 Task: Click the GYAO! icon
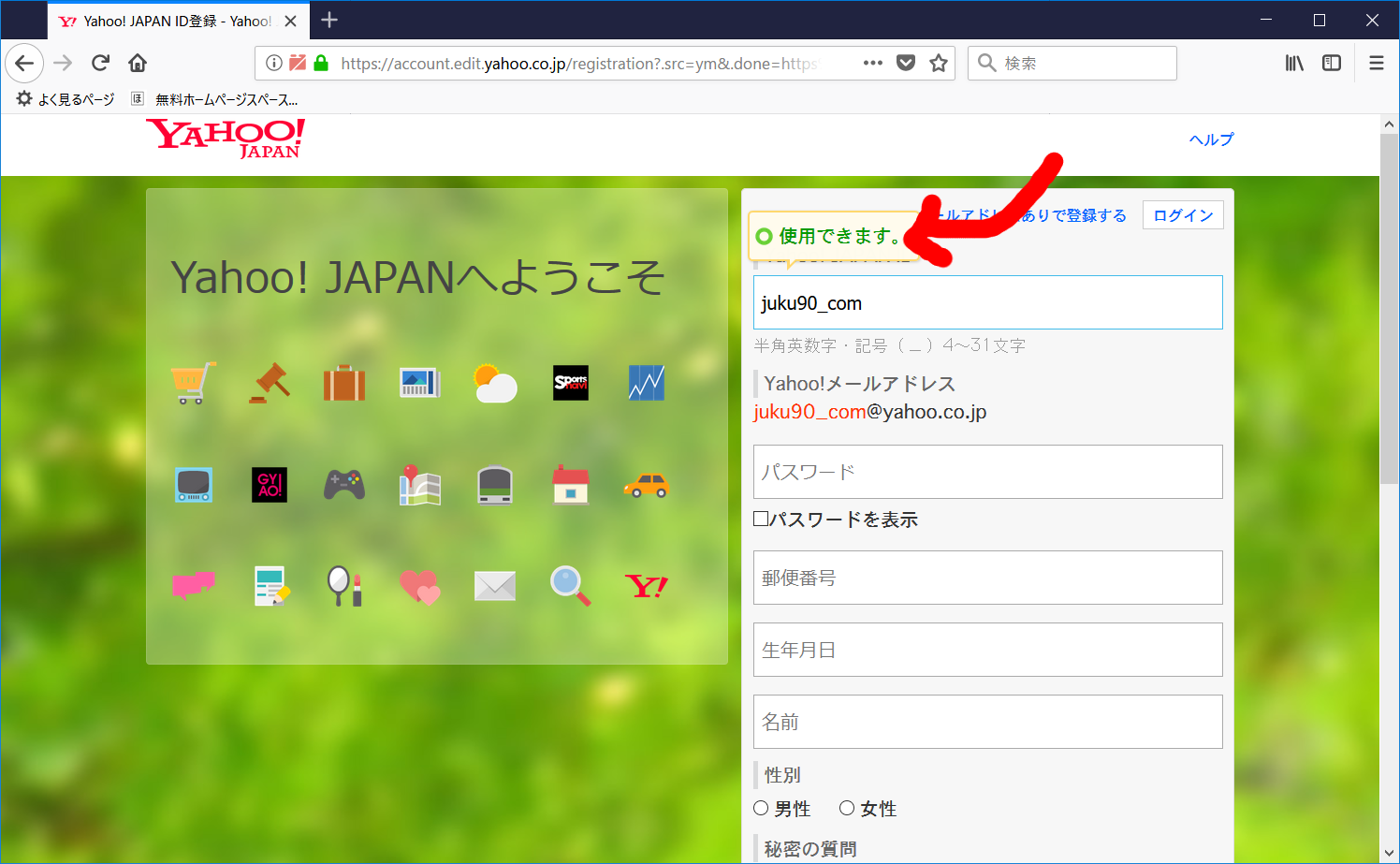(x=270, y=485)
